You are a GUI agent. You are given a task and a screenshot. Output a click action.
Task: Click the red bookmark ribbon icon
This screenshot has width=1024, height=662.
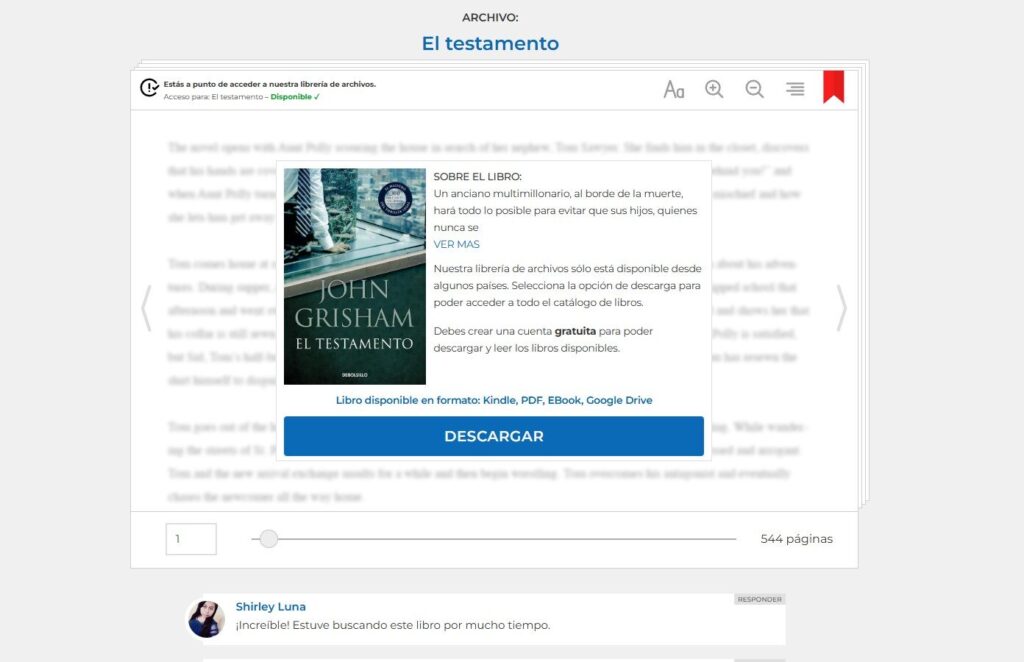[833, 87]
